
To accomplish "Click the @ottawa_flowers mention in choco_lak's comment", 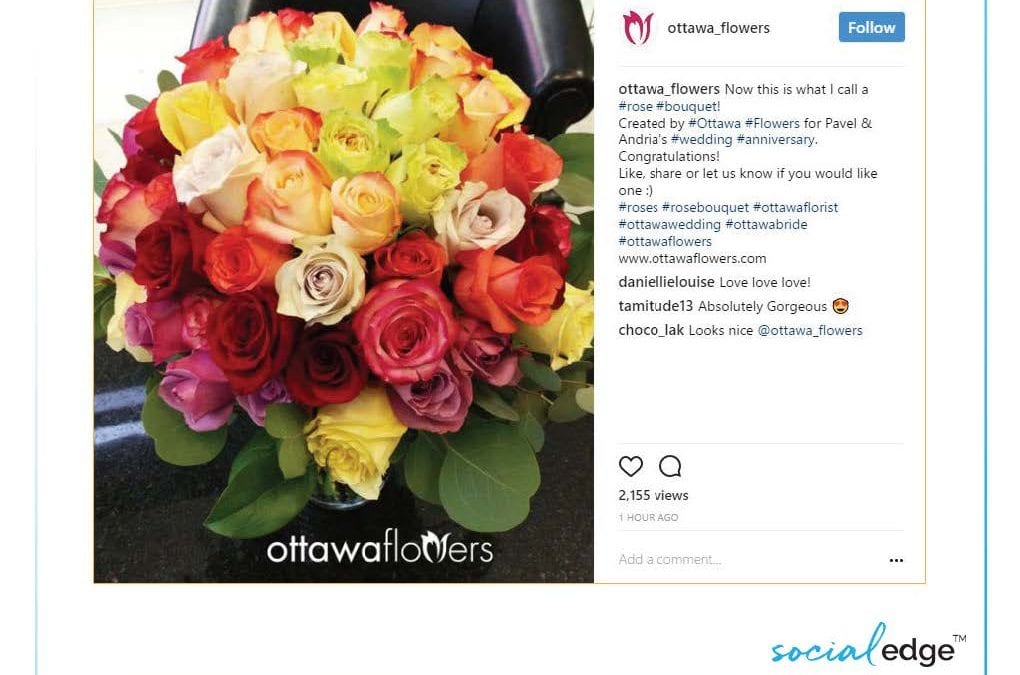I will tap(810, 330).
